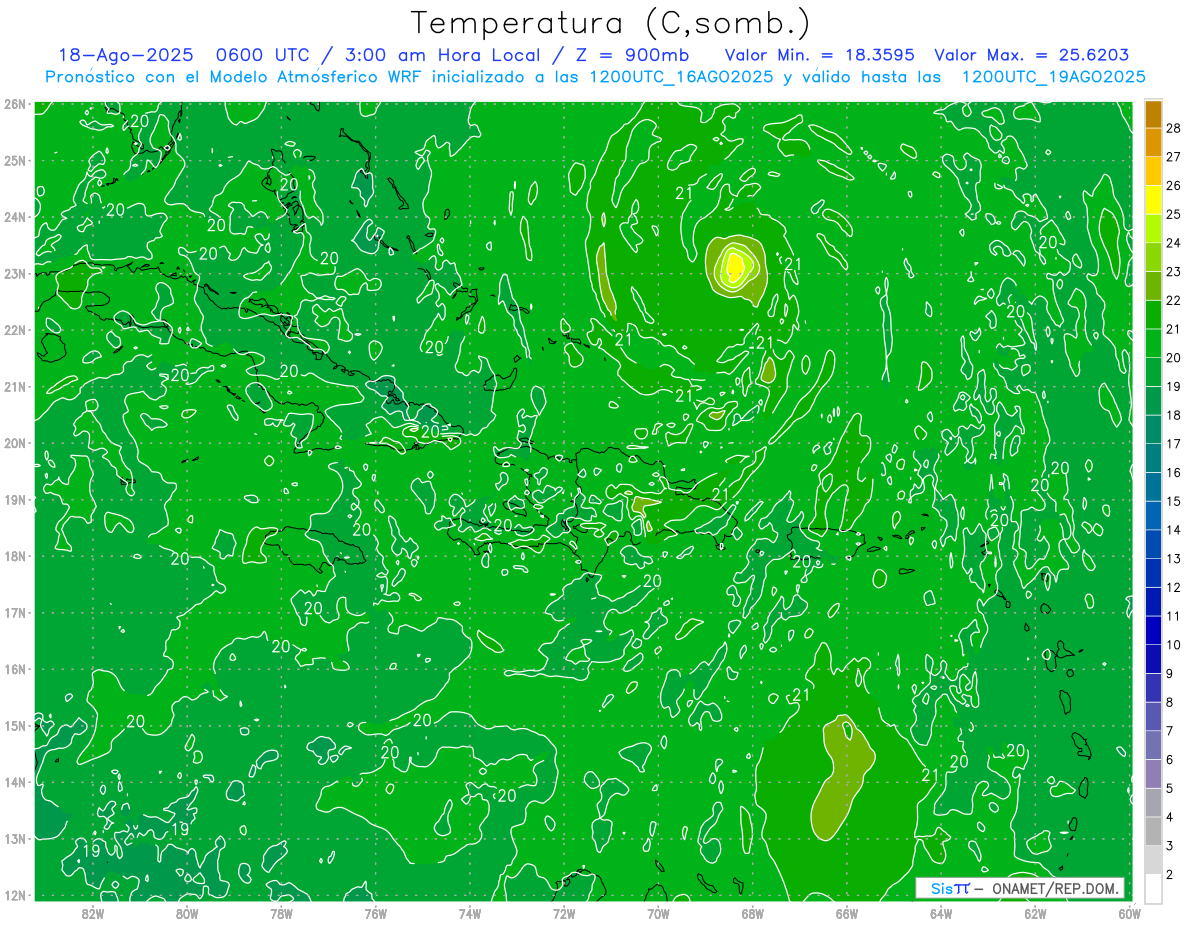The height and width of the screenshot is (927, 1200).
Task: Click the 27 label in the color legend
Action: [x=1173, y=157]
